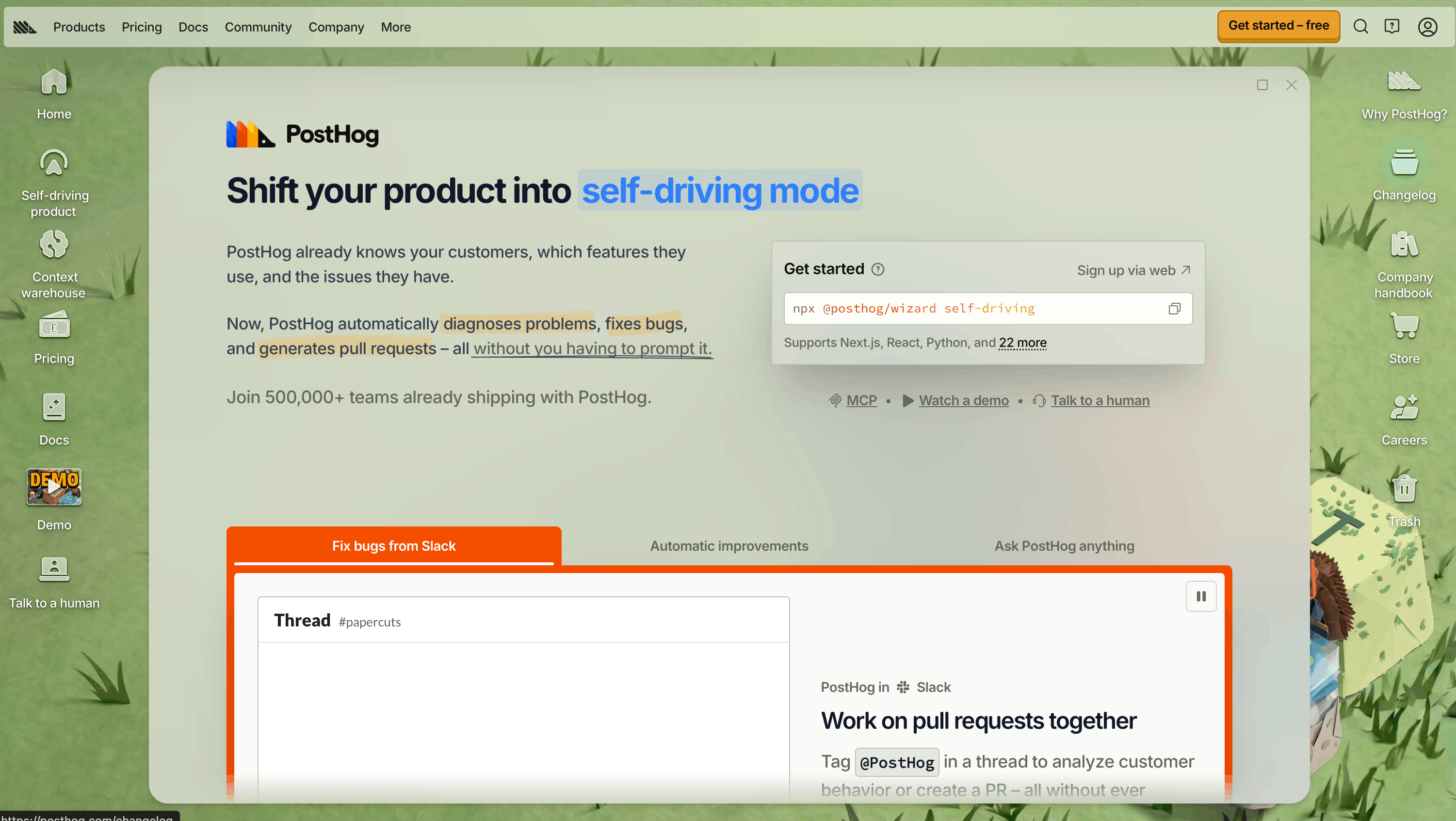Click the @PostHog tag in the description
Screen dimensions: 1456x821
[x=897, y=762]
